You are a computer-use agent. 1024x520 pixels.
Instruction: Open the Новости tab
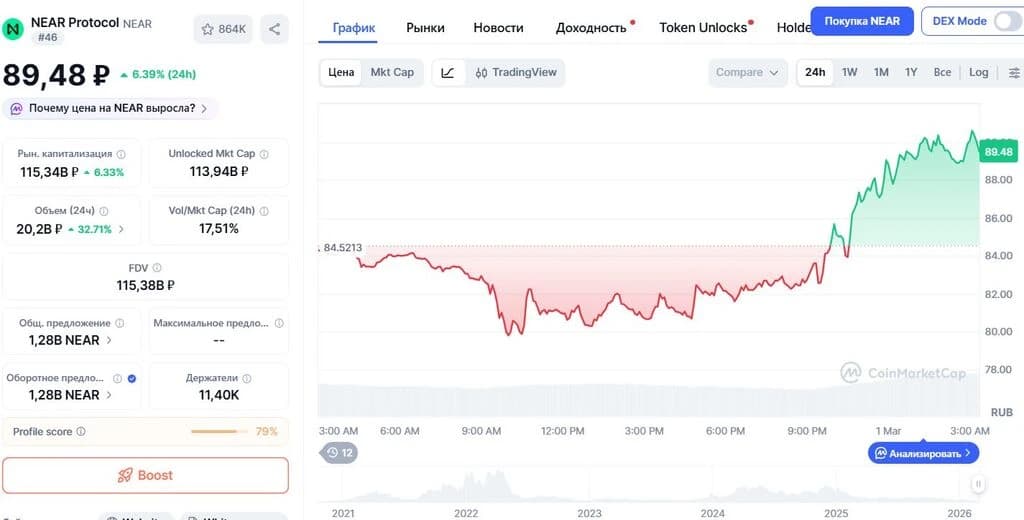[498, 28]
